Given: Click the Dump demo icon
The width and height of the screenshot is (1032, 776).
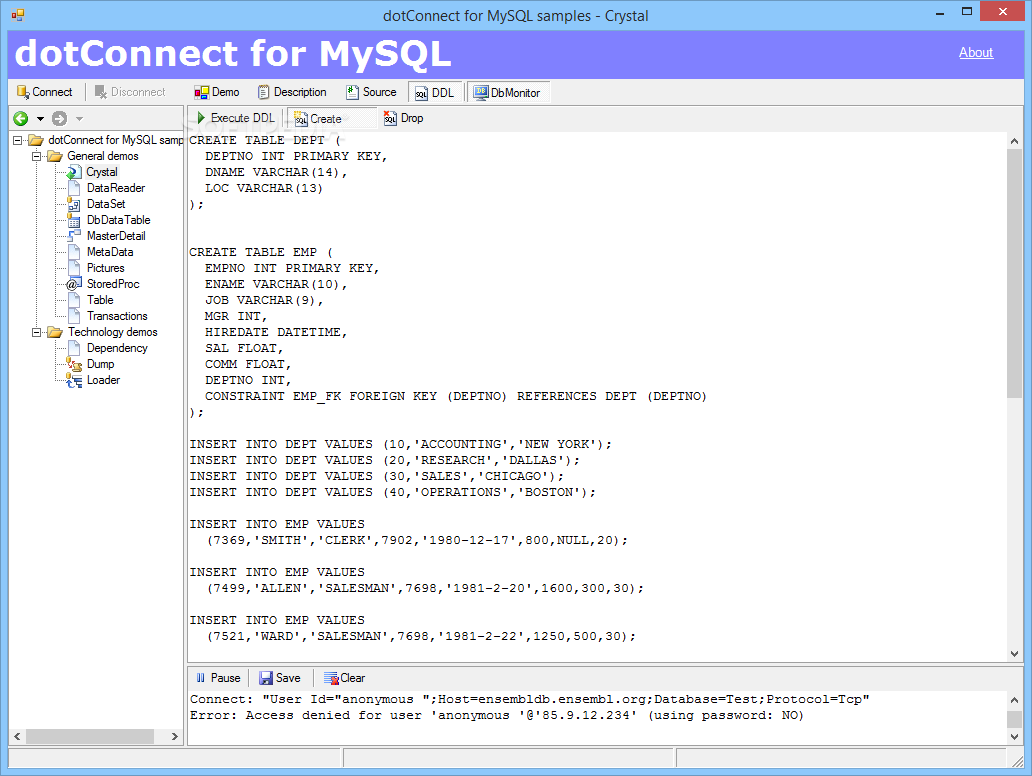Looking at the screenshot, I should [74, 365].
